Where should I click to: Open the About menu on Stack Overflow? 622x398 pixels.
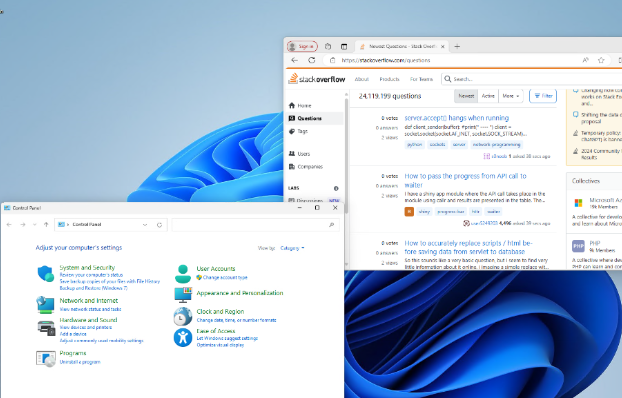362,79
